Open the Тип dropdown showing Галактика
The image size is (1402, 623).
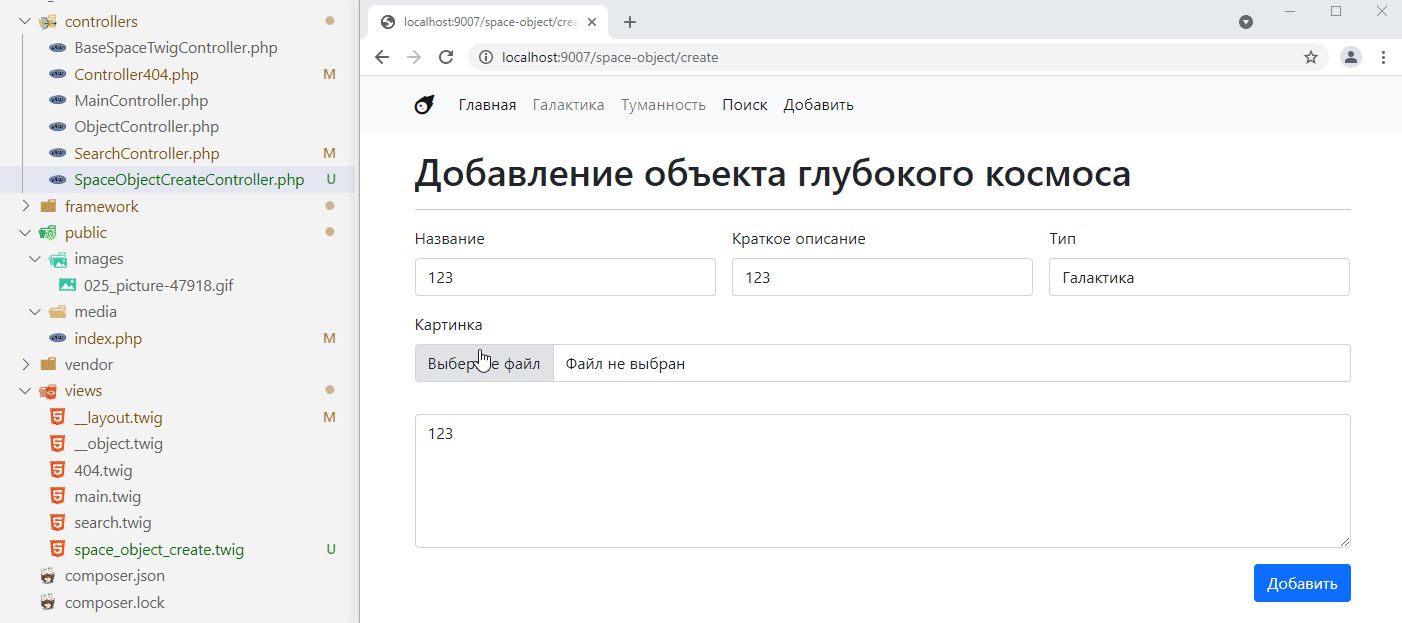point(1198,278)
